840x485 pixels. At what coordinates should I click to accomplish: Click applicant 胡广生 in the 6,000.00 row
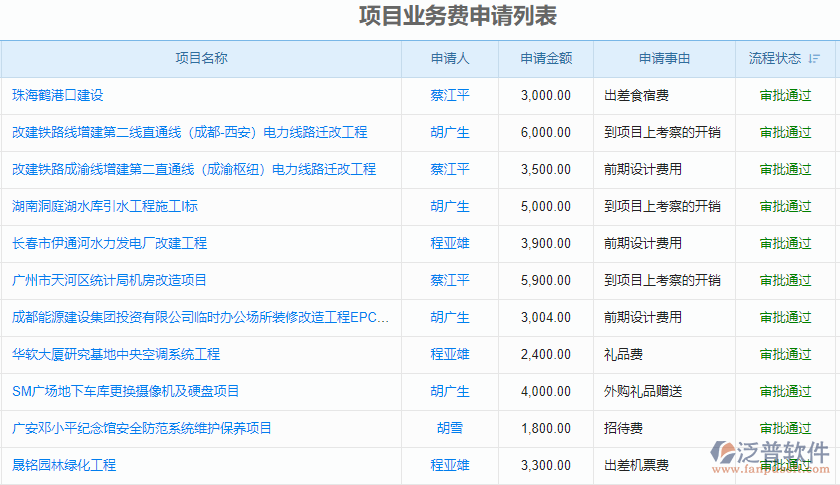coord(450,132)
